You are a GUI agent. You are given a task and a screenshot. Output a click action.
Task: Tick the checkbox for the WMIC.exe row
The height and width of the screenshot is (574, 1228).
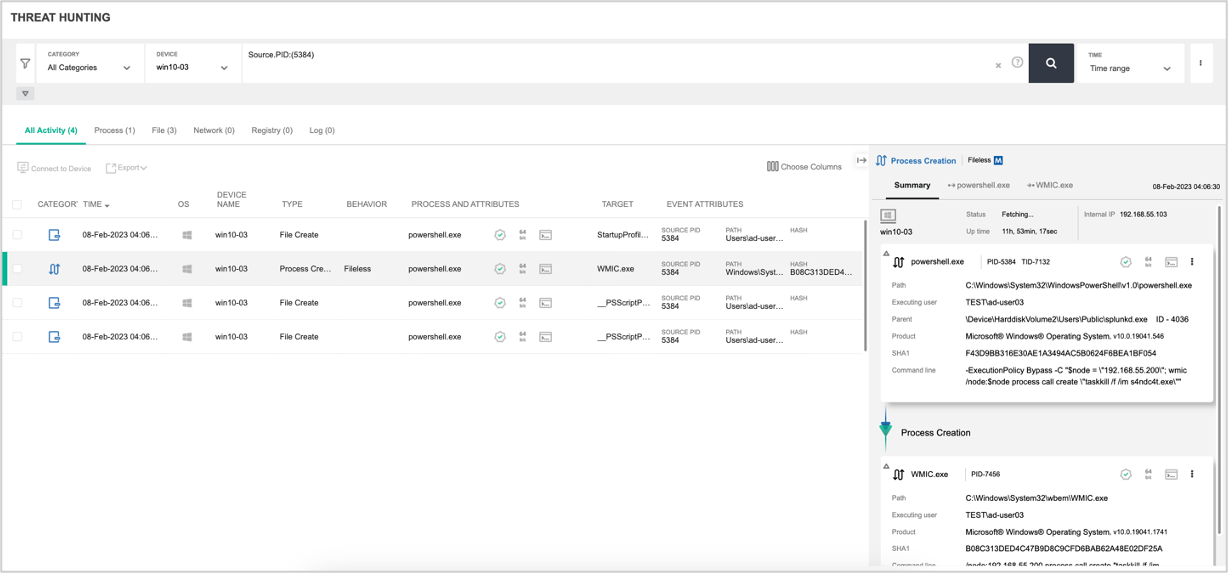17,269
